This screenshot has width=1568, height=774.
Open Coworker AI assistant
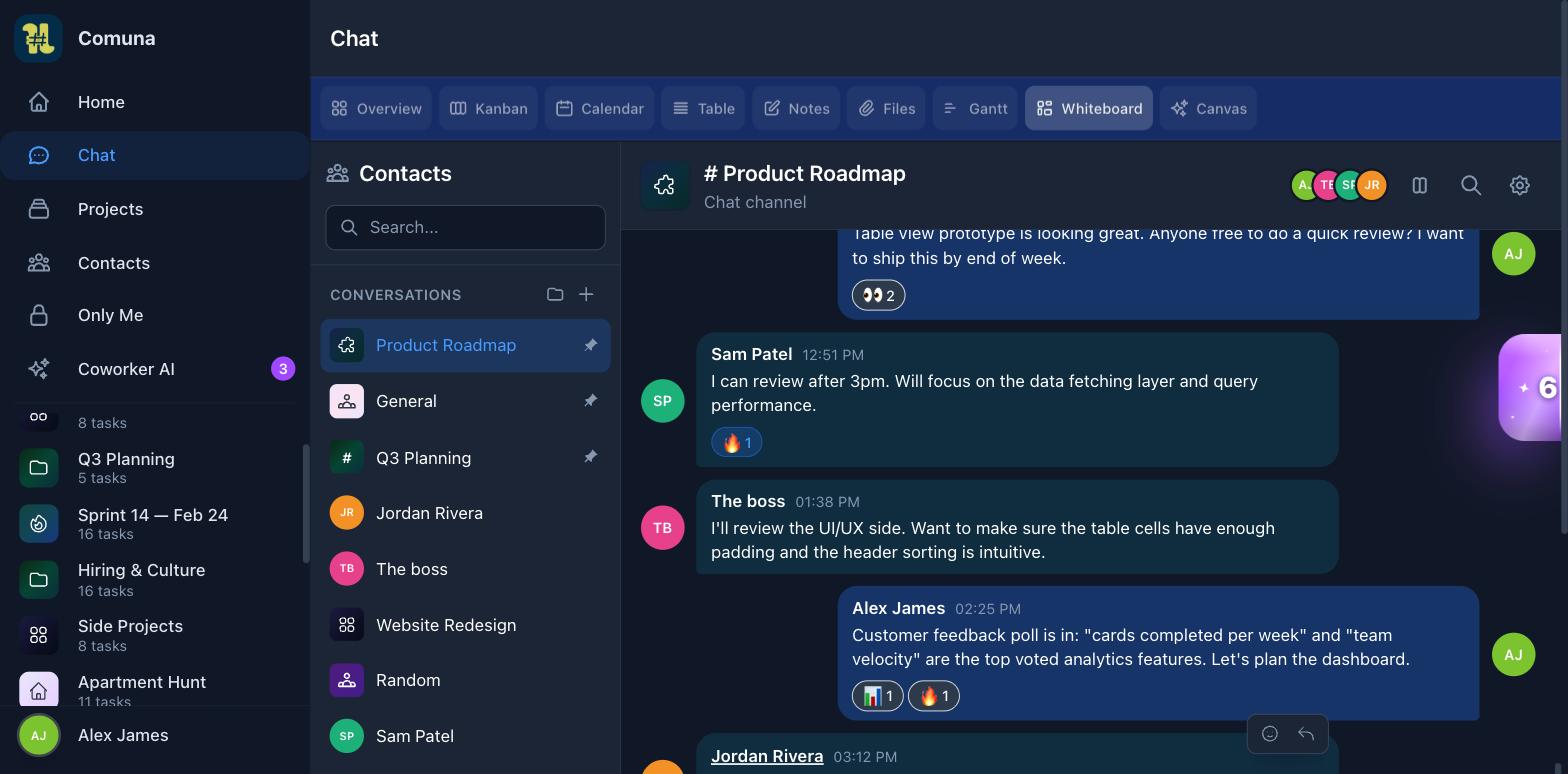(155, 369)
